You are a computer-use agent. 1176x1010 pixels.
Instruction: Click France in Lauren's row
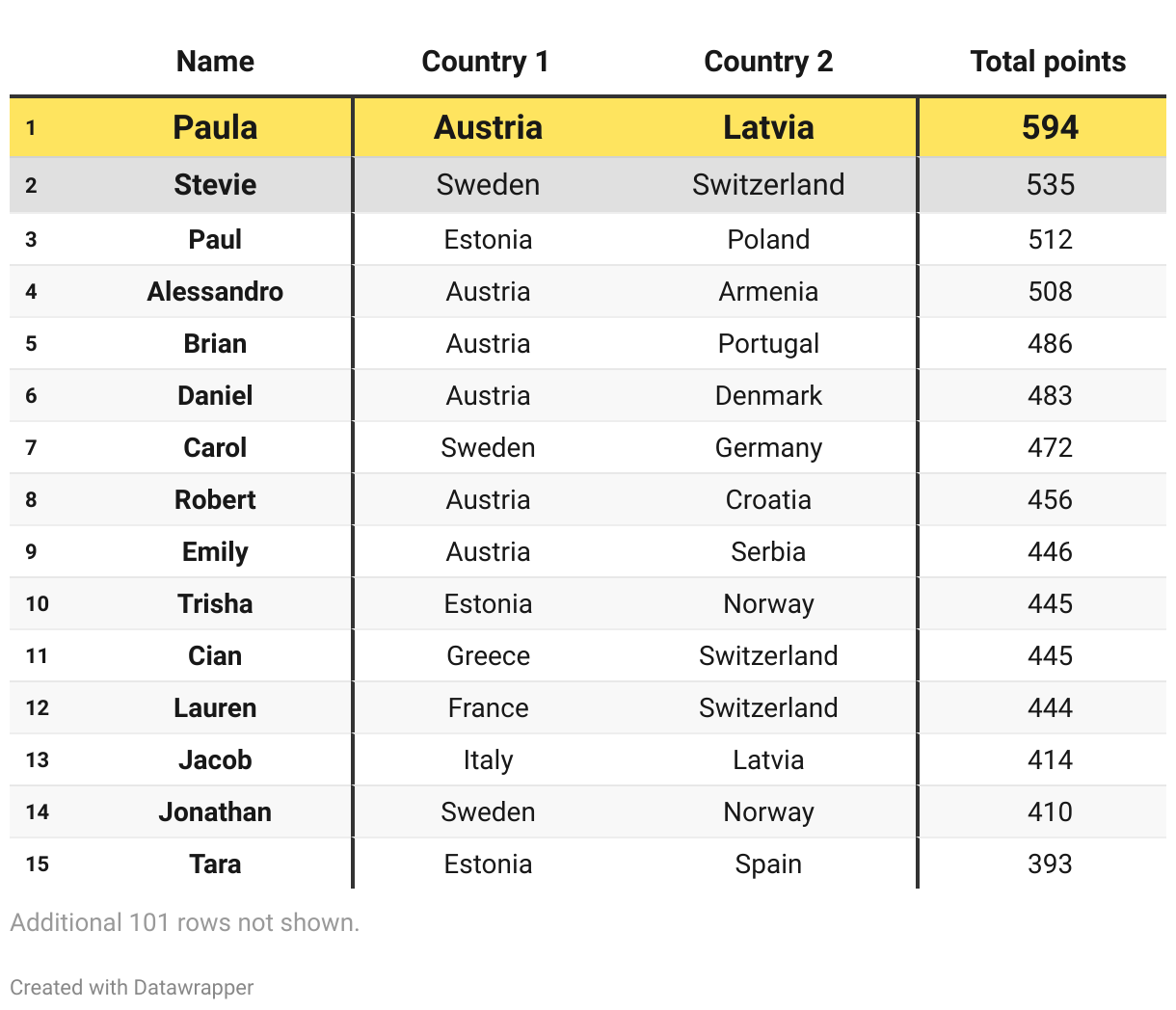[488, 708]
